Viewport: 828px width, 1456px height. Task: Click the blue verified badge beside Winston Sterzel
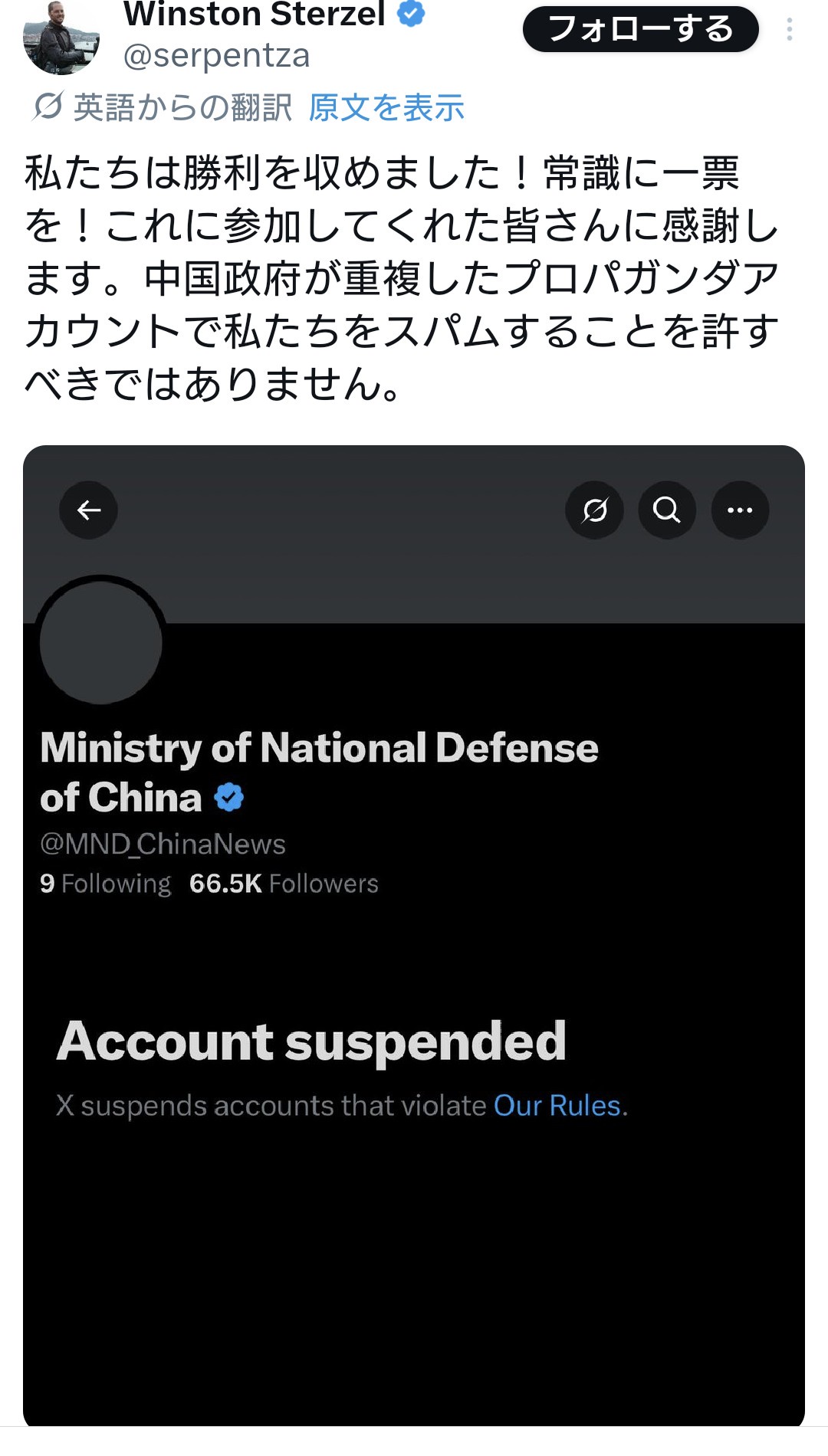pyautogui.click(x=412, y=13)
